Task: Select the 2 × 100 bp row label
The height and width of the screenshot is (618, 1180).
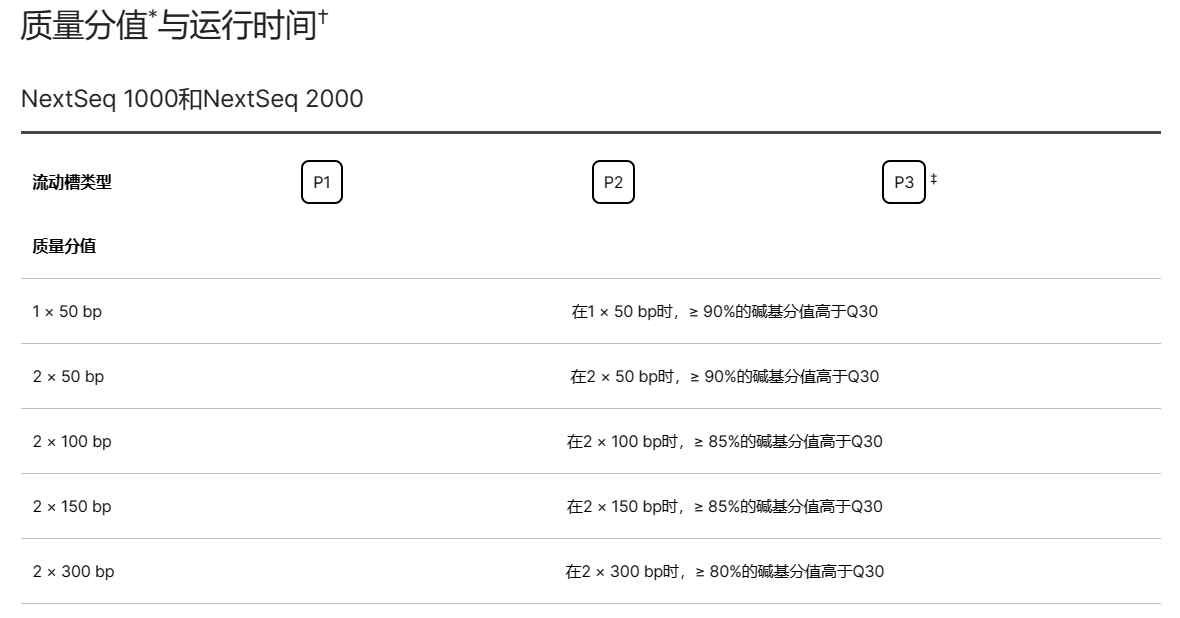Action: 72,441
